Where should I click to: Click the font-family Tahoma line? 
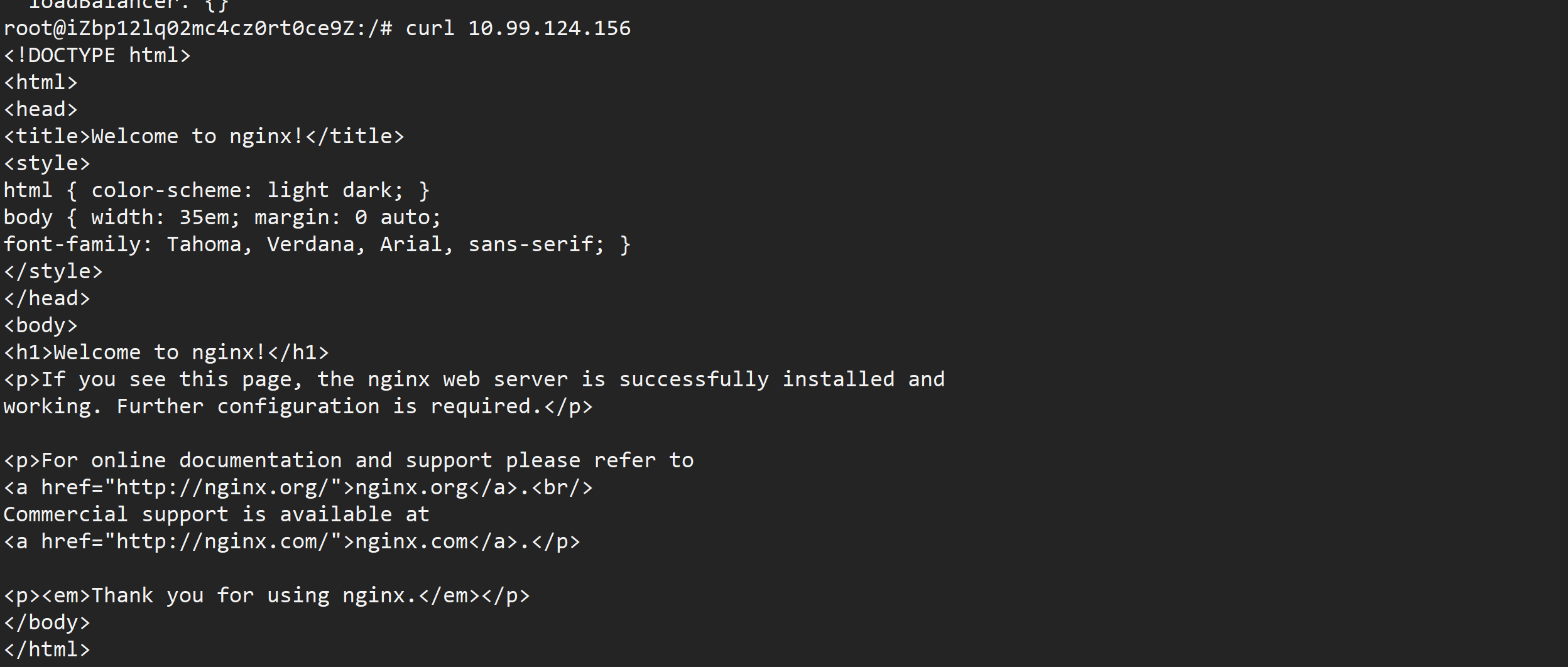(317, 244)
